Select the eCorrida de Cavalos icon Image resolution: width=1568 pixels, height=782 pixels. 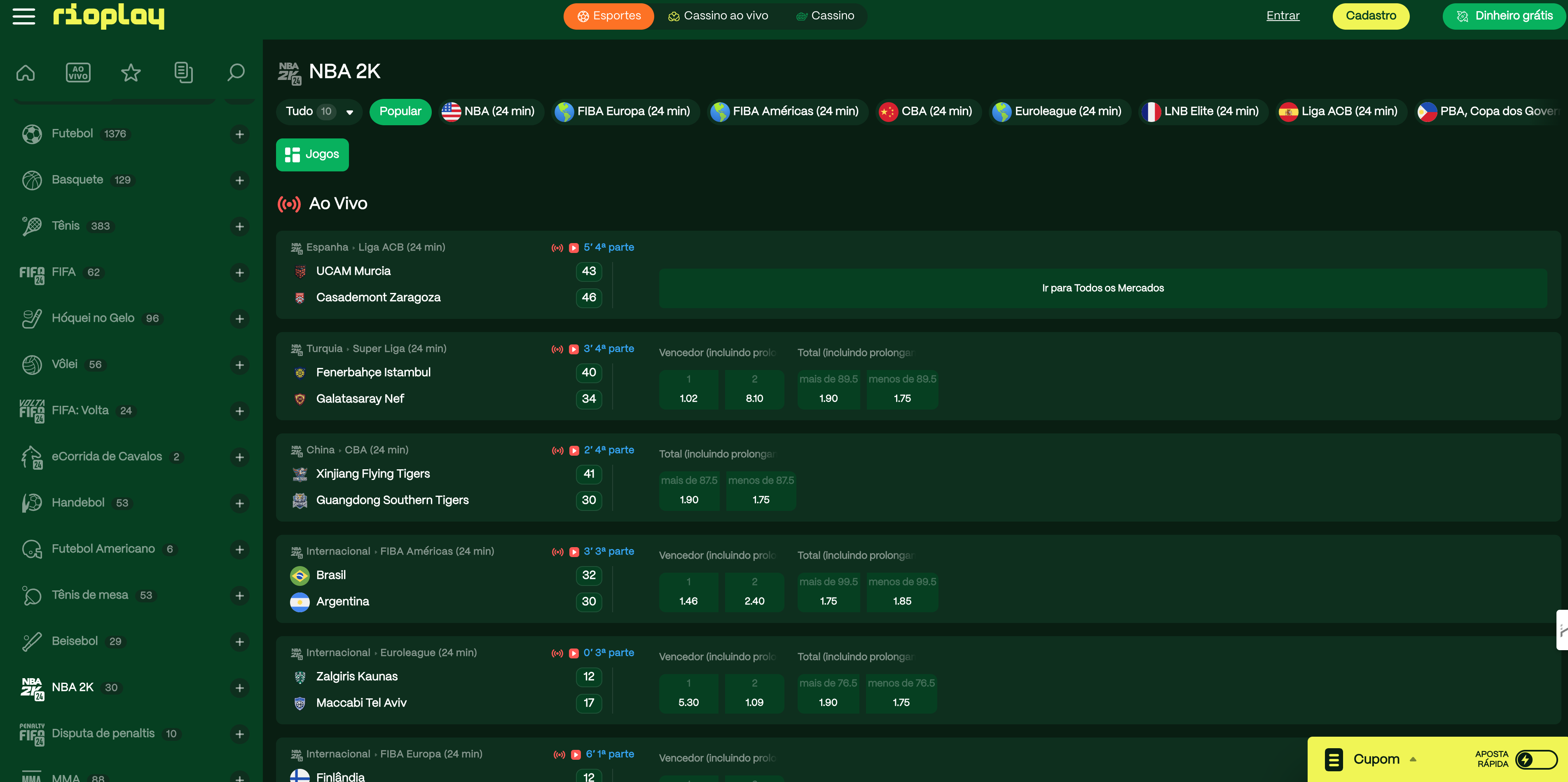pyautogui.click(x=32, y=458)
